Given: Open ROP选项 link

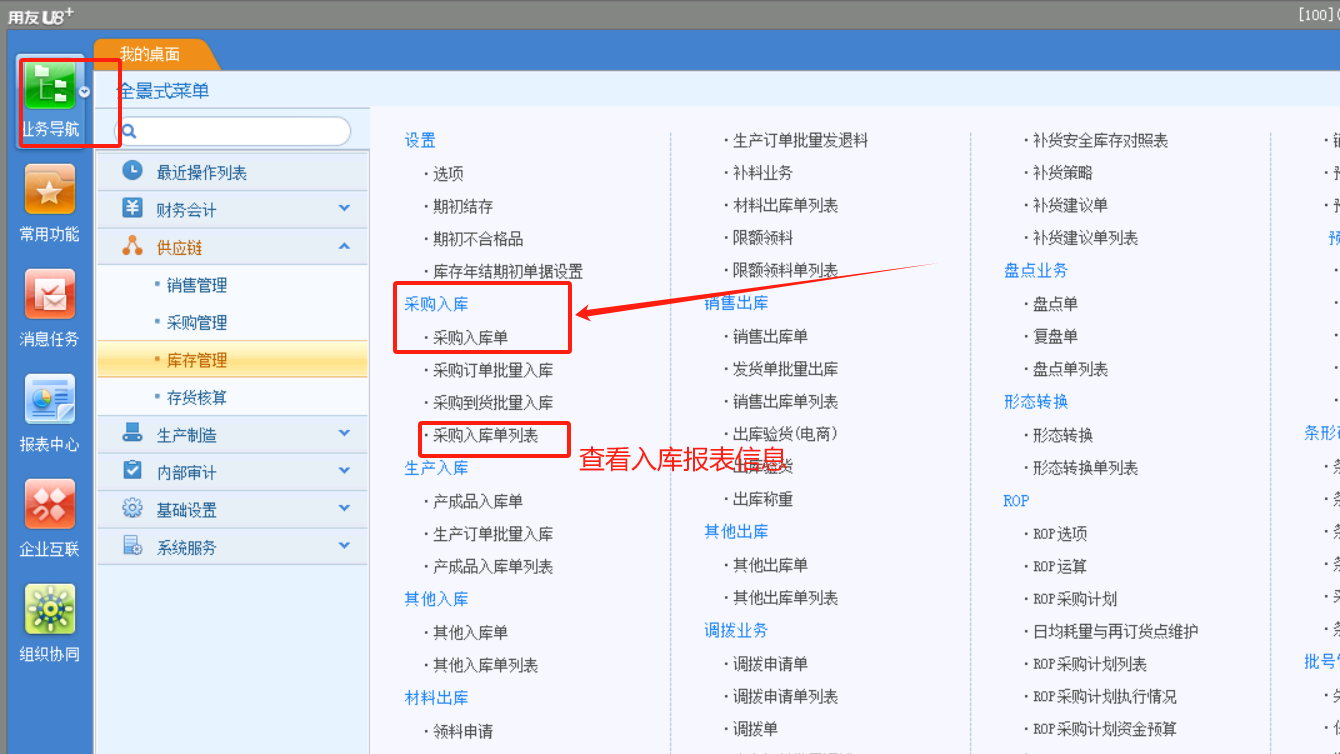Looking at the screenshot, I should pyautogui.click(x=1060, y=535).
